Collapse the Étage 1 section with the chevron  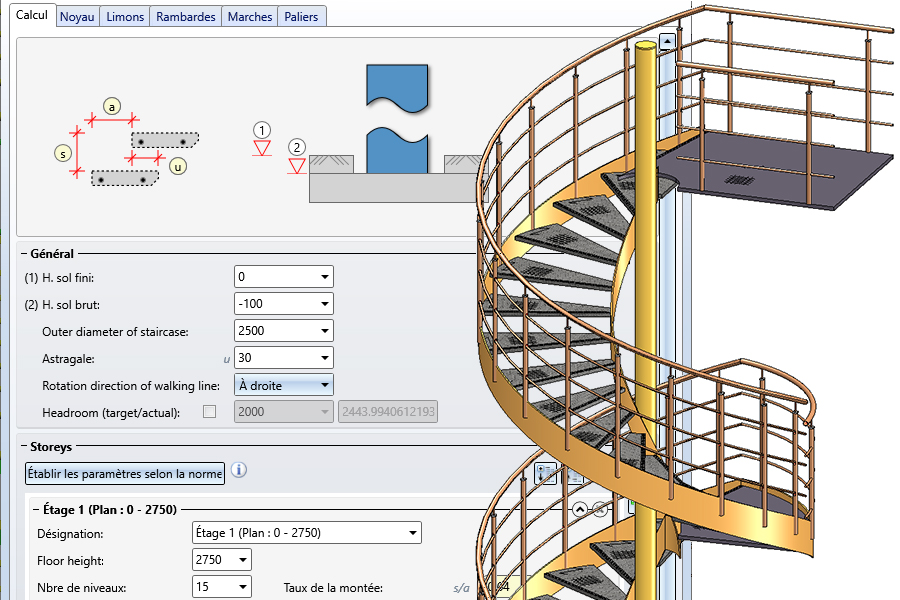point(578,509)
